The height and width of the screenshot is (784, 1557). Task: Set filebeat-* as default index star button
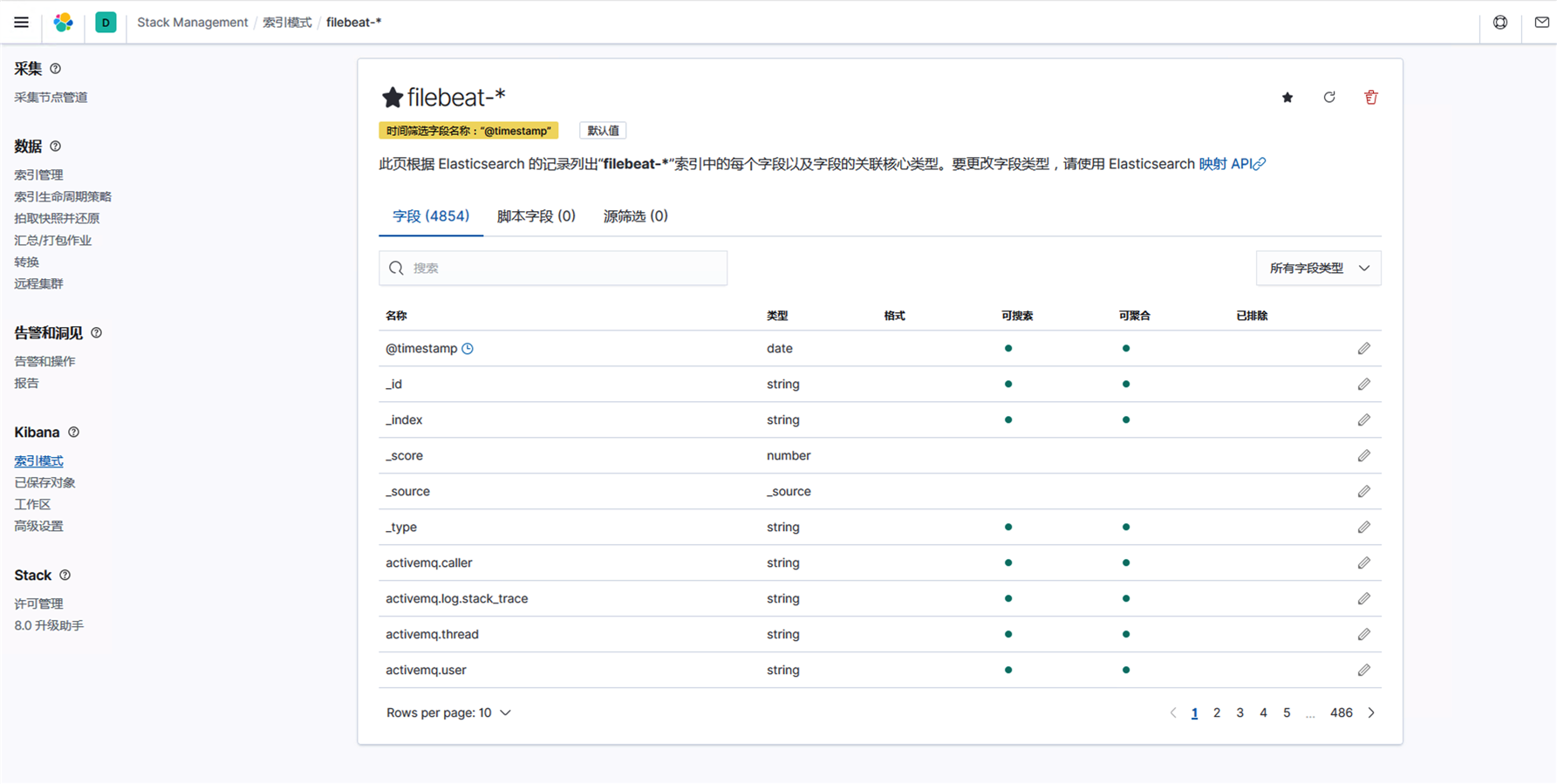pos(1287,98)
